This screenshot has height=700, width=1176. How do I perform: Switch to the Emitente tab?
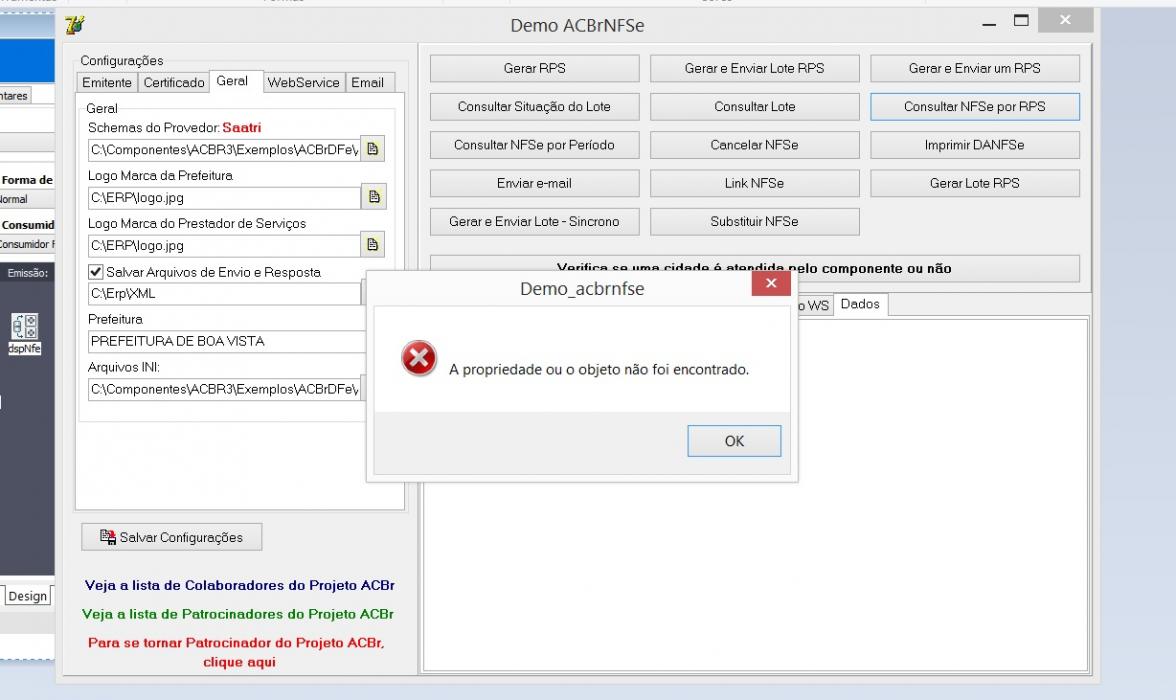pyautogui.click(x=106, y=83)
